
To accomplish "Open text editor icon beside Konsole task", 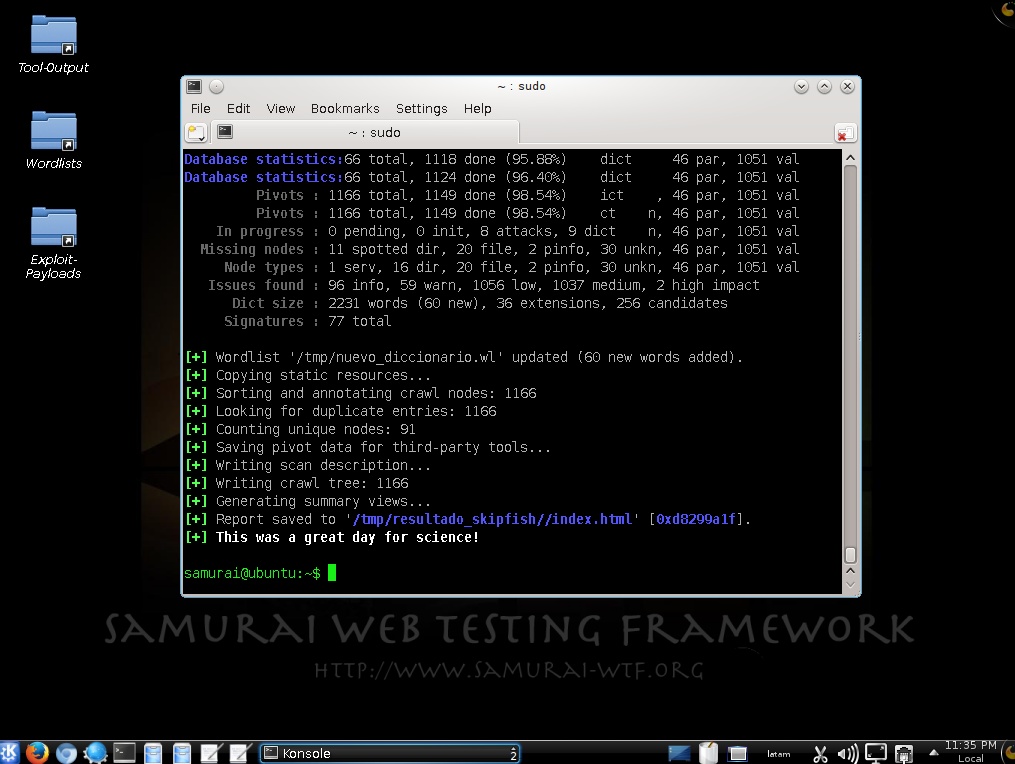I will click(x=240, y=753).
